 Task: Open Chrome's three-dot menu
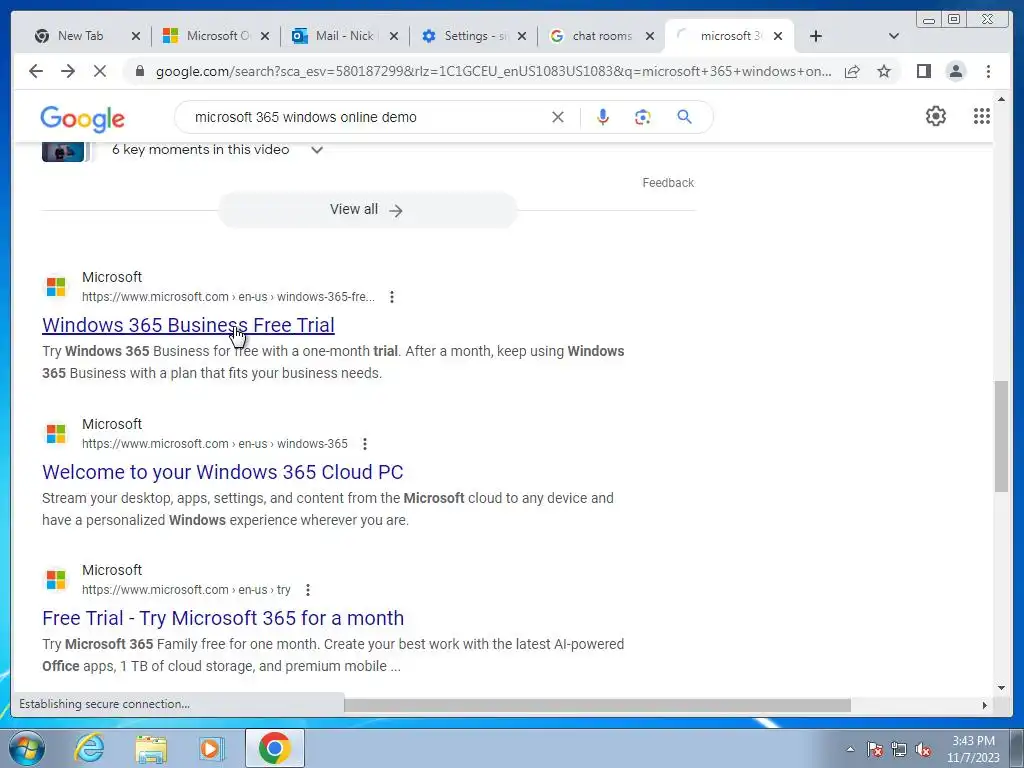pos(988,71)
